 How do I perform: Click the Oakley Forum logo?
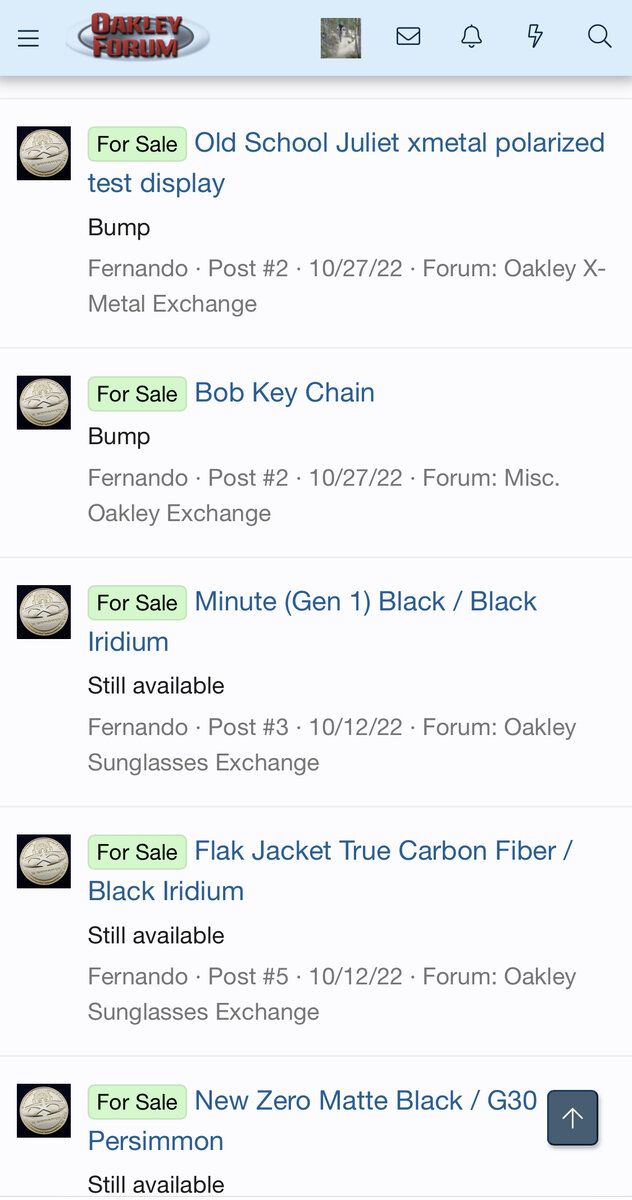tap(138, 37)
